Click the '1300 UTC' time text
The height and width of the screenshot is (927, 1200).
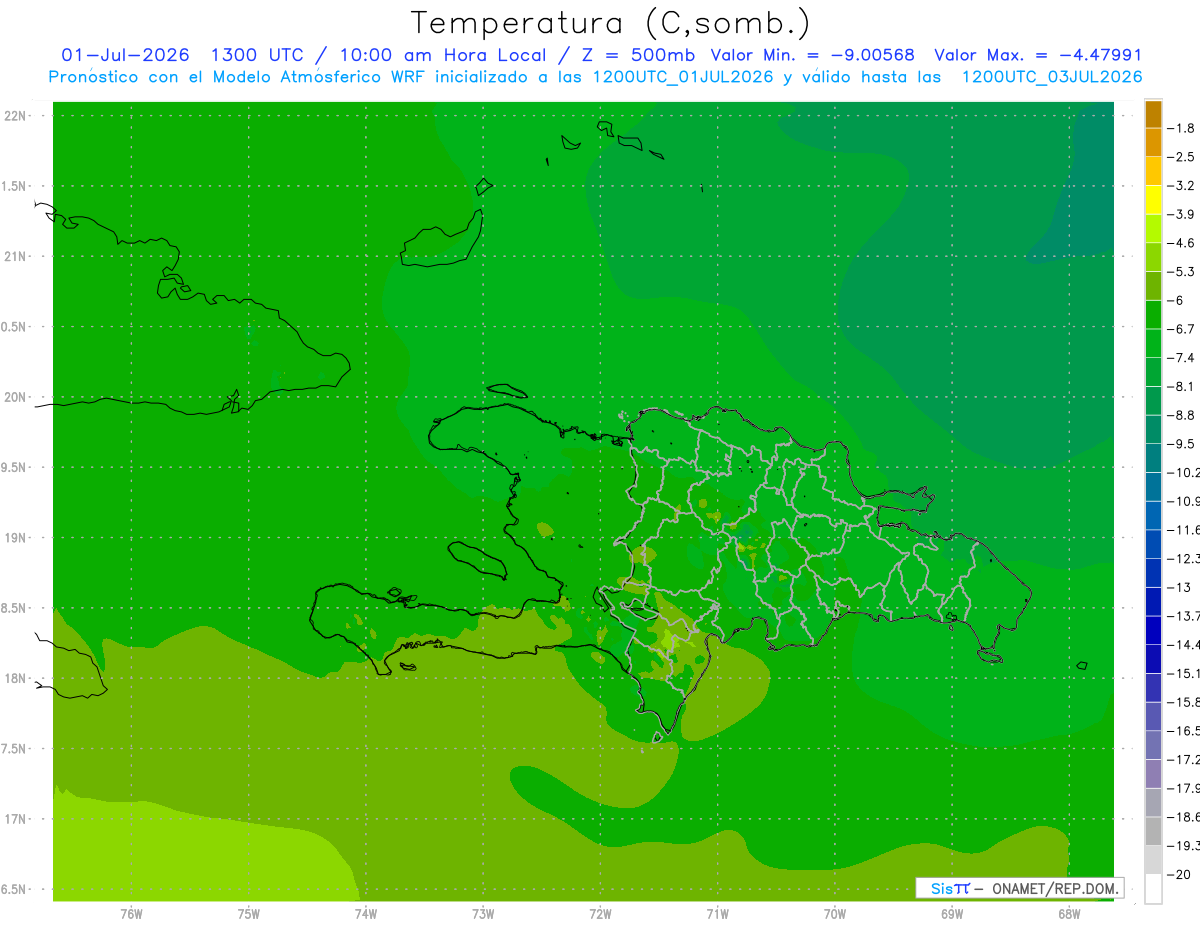(257, 55)
